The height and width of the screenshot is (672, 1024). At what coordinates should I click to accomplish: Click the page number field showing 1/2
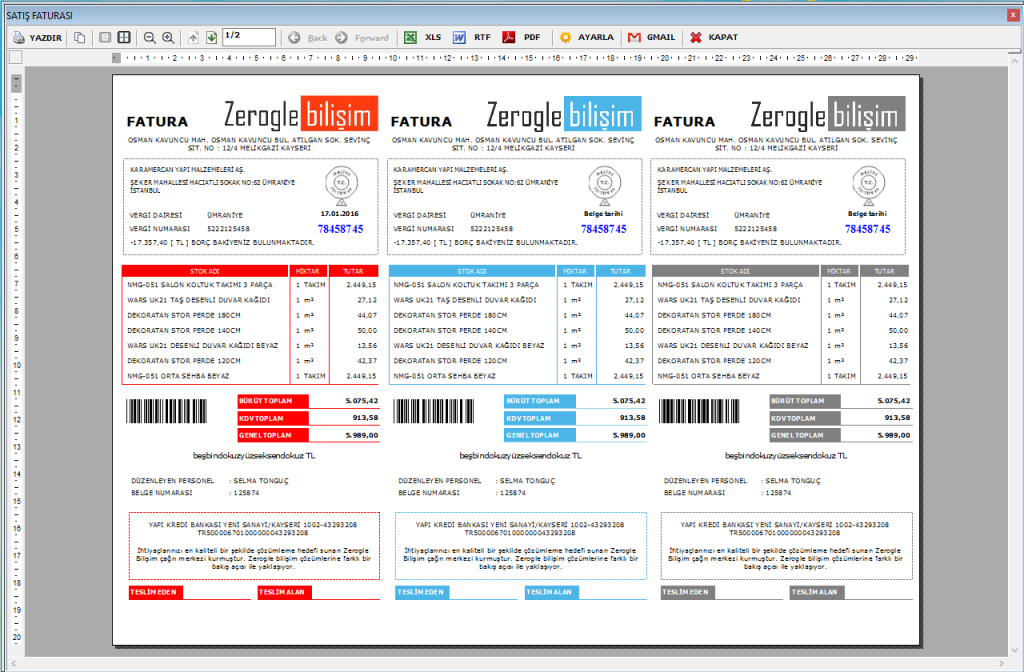(x=248, y=37)
